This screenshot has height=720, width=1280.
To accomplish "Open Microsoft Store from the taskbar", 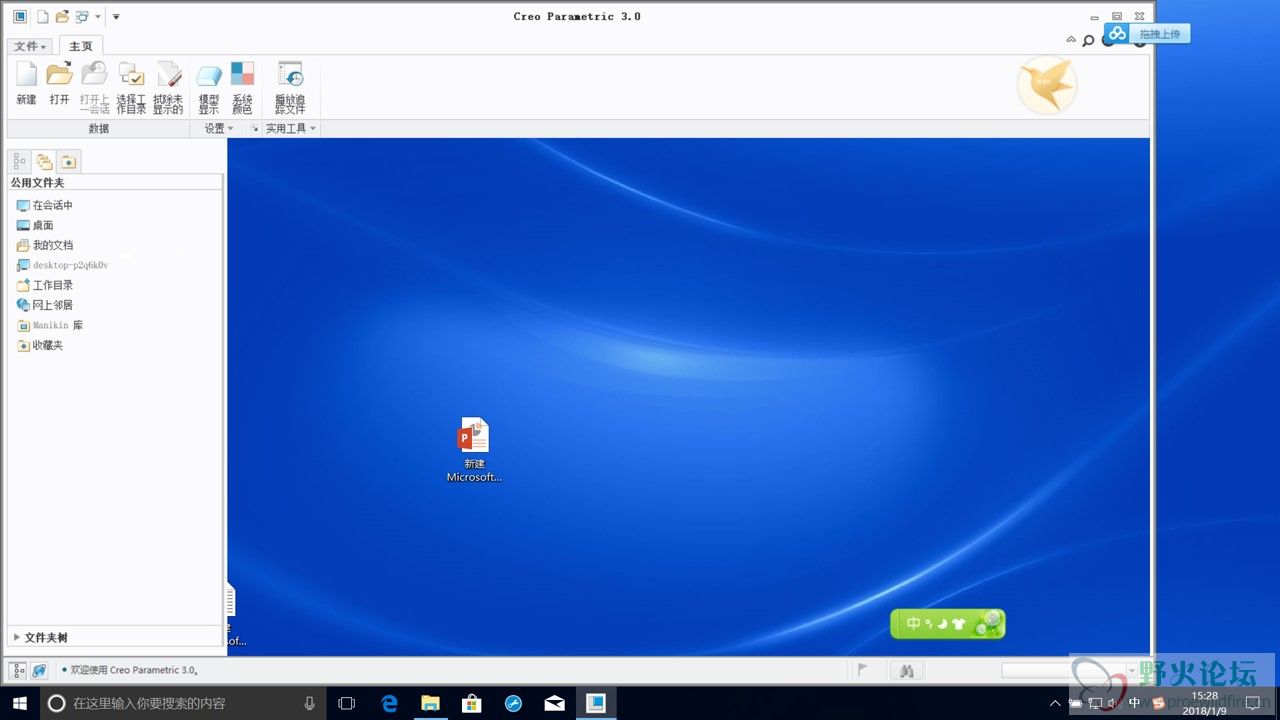I will pos(472,703).
